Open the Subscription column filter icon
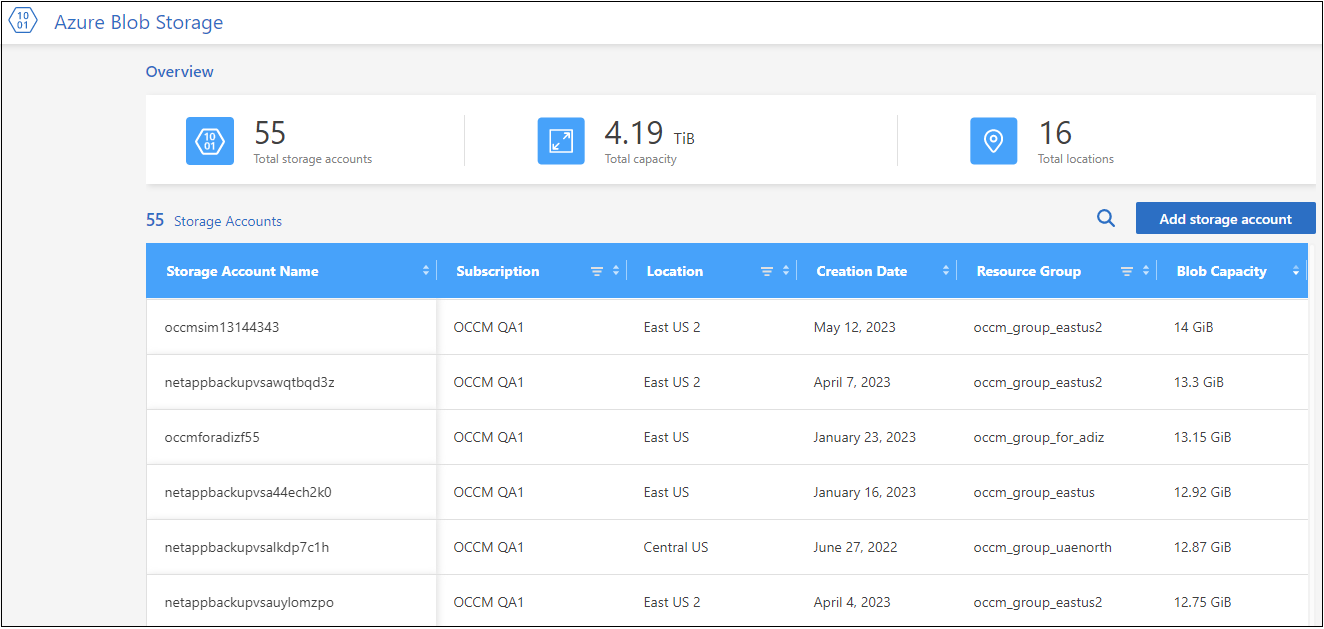The image size is (1324, 629). point(597,271)
